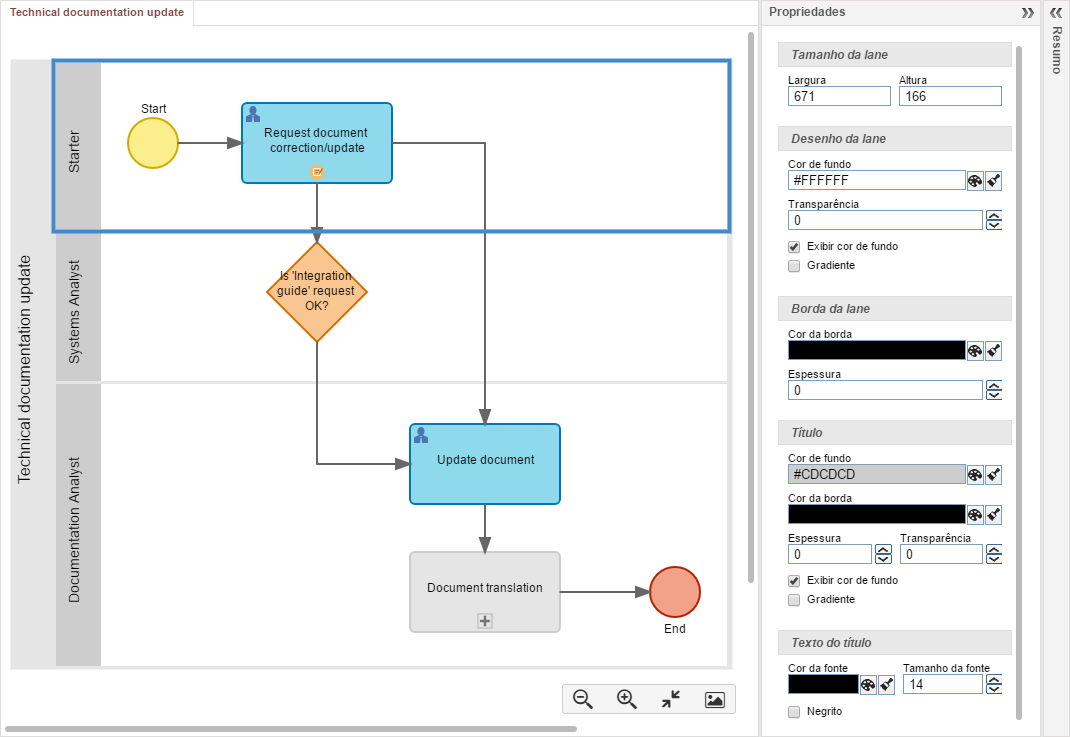The width and height of the screenshot is (1070, 737).
Task: Enable Gradiente under Título section
Action: [794, 600]
